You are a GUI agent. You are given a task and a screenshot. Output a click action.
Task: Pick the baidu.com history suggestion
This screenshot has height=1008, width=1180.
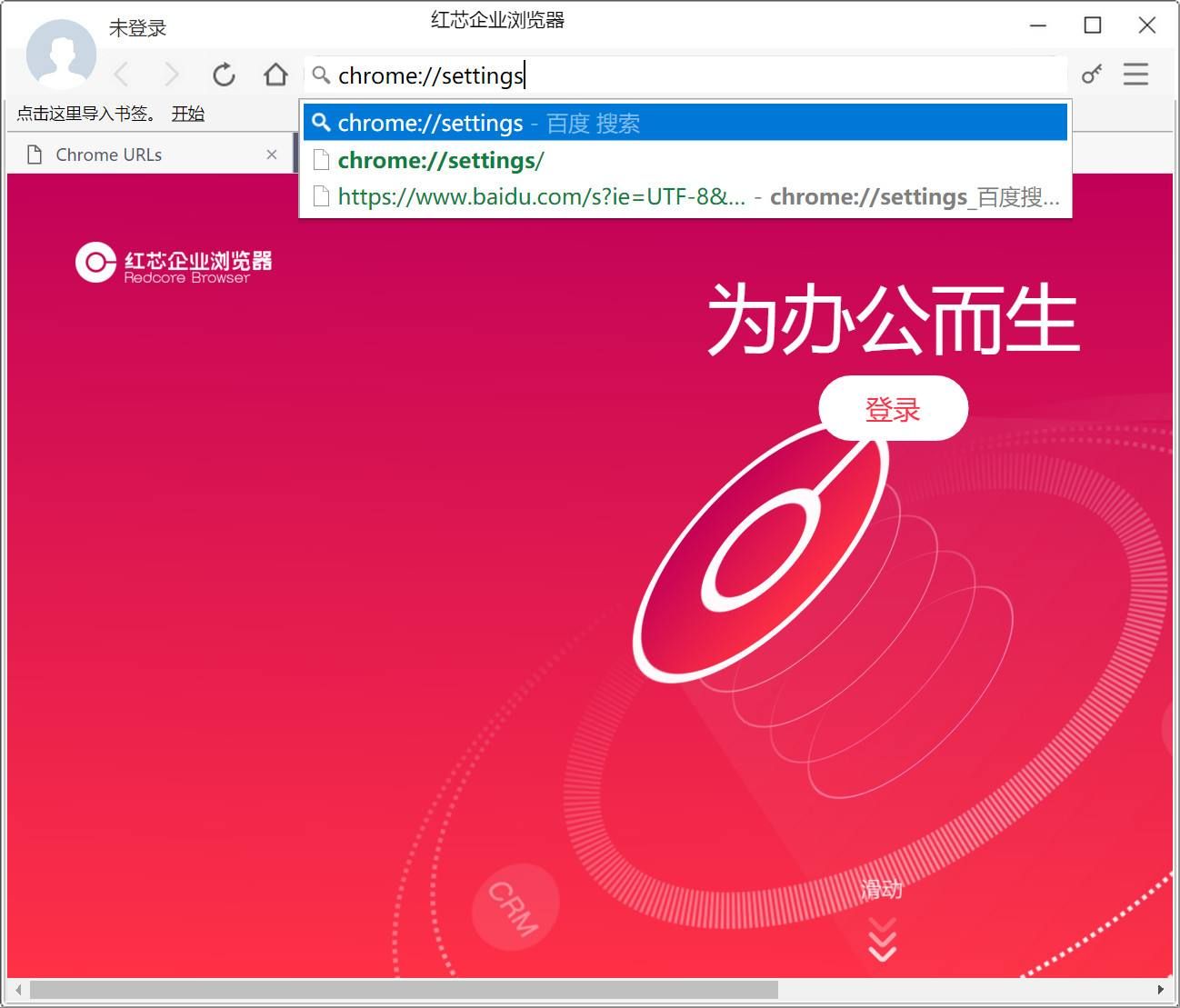pos(685,196)
